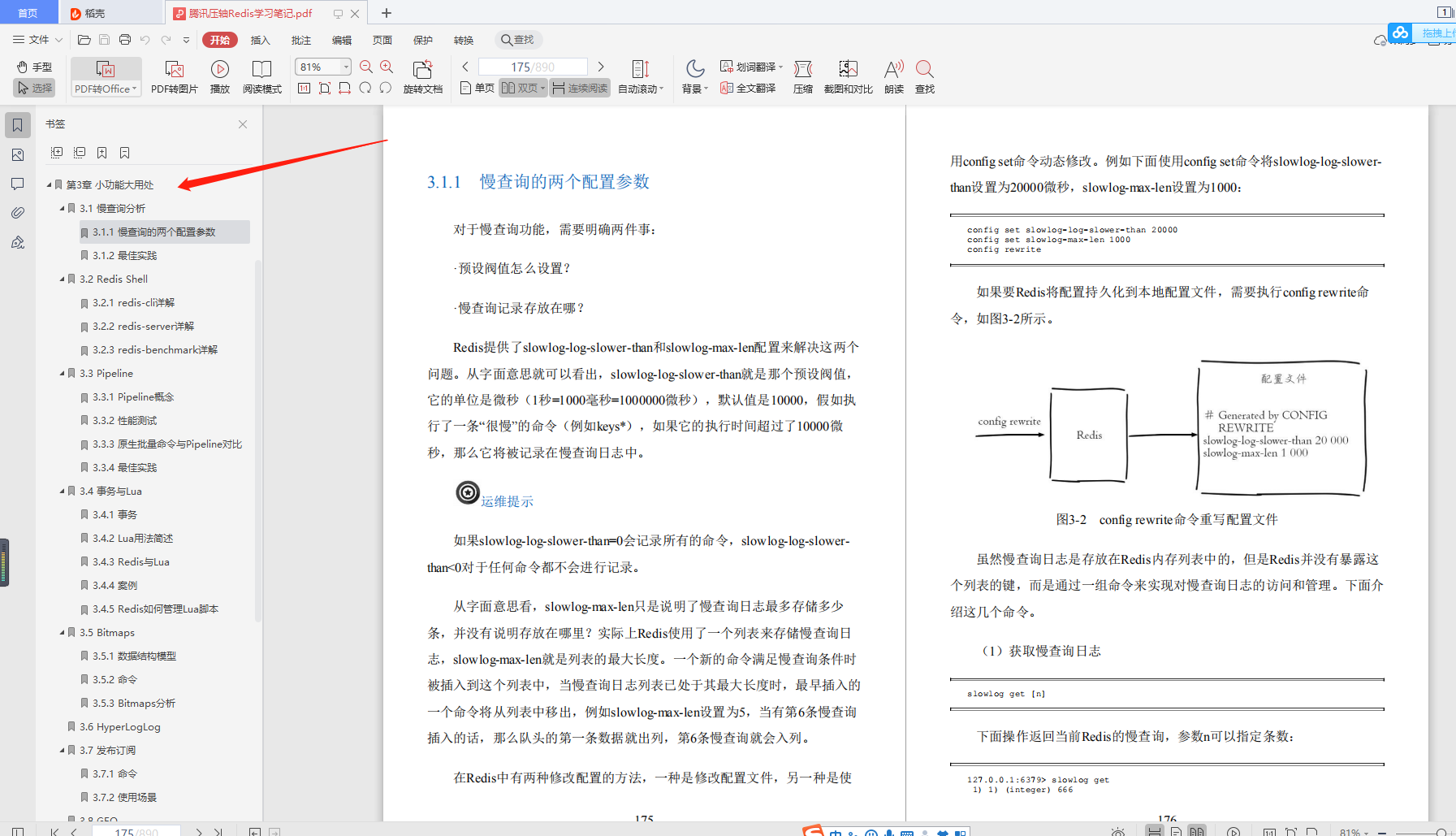Screen dimensions: 1456x836
Task: Start Read Aloud
Action: [x=894, y=77]
